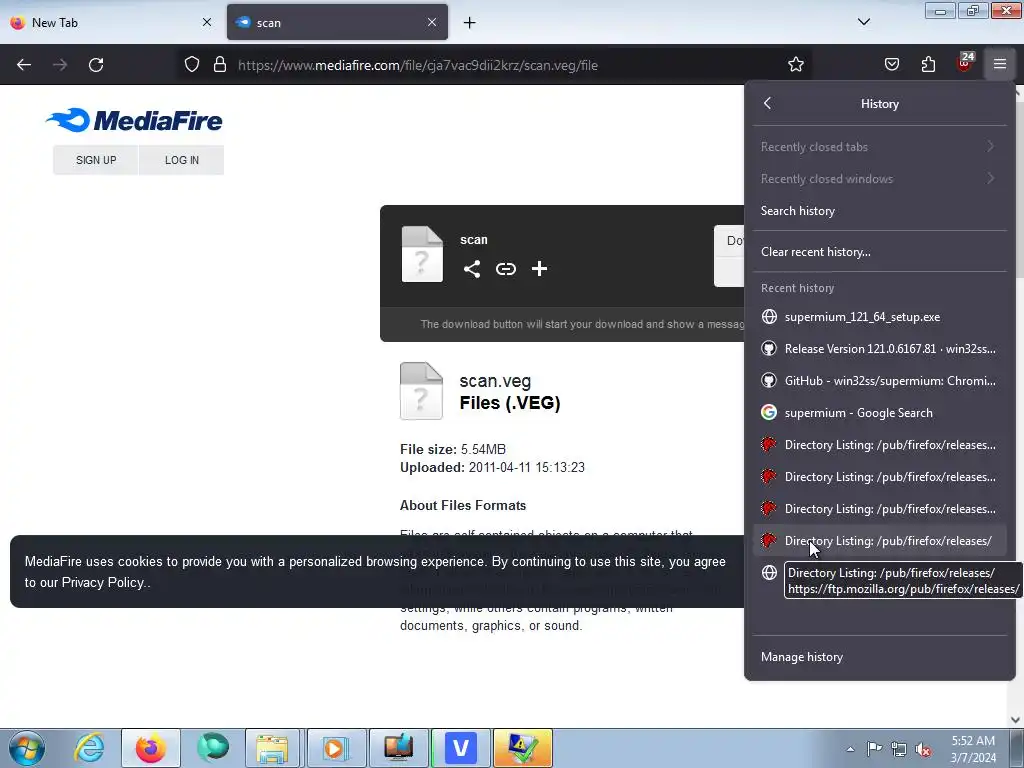The height and width of the screenshot is (768, 1024).
Task: Go back using the browser back arrow
Action: [24, 65]
